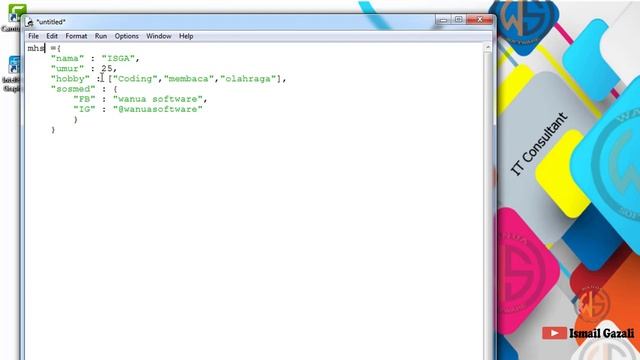Open the Format menu
Screen dimensions: 640x360
click(x=76, y=36)
